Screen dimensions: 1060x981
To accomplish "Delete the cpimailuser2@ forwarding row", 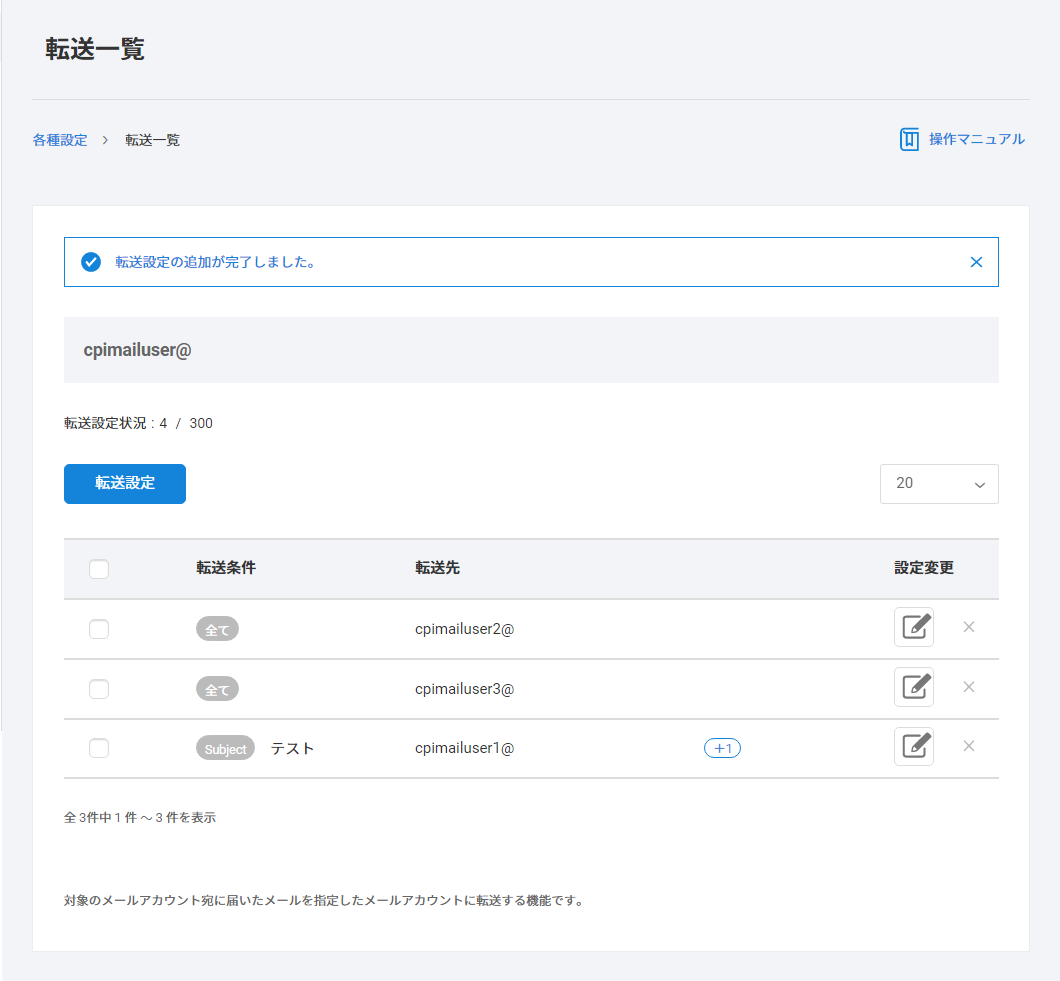I will (x=968, y=627).
